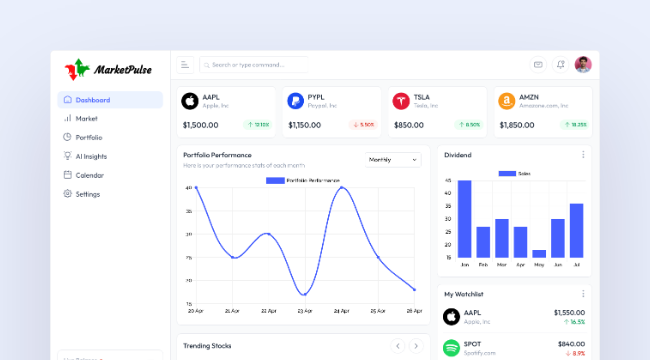
Task: Click the Market bar-chart icon
Action: coord(68,118)
